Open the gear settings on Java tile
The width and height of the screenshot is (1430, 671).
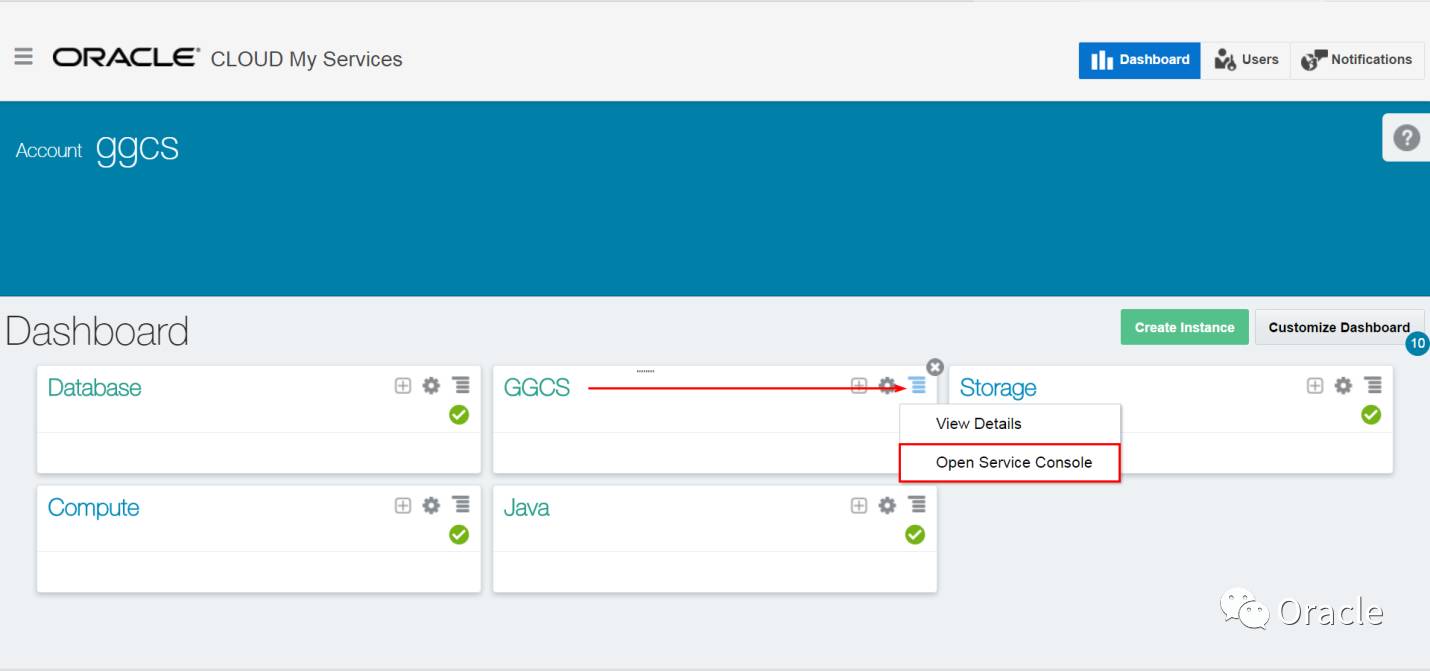(887, 505)
